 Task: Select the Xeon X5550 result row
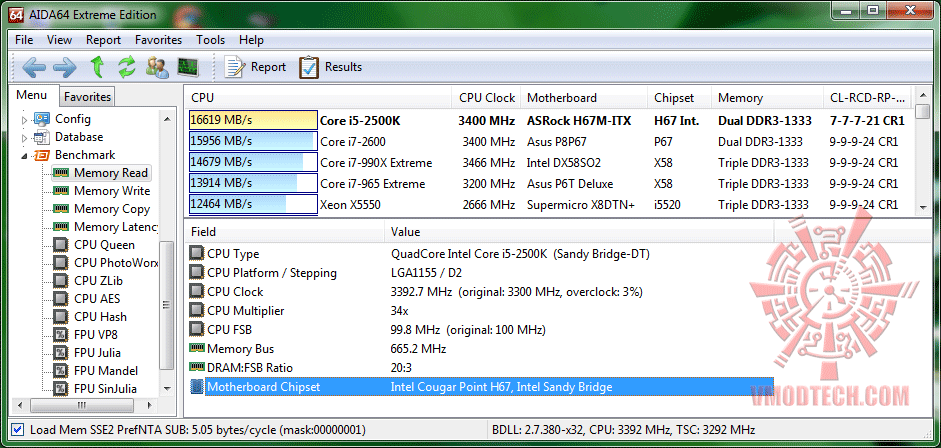pyautogui.click(x=550, y=205)
